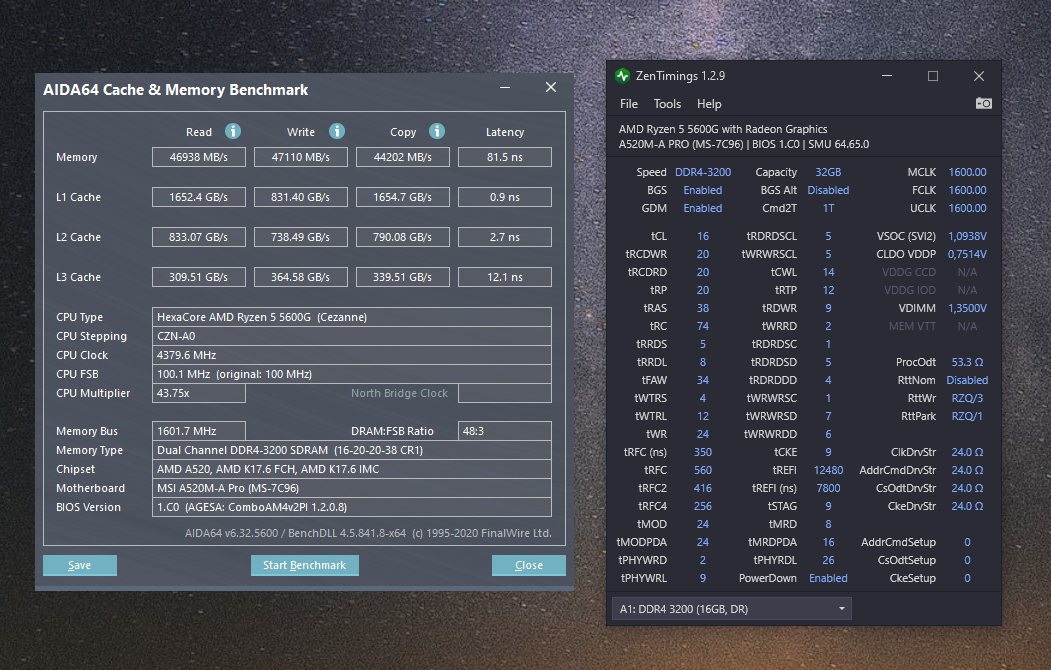Image resolution: width=1051 pixels, height=670 pixels.
Task: Click the tRFC (ns) value 350
Action: tap(702, 452)
